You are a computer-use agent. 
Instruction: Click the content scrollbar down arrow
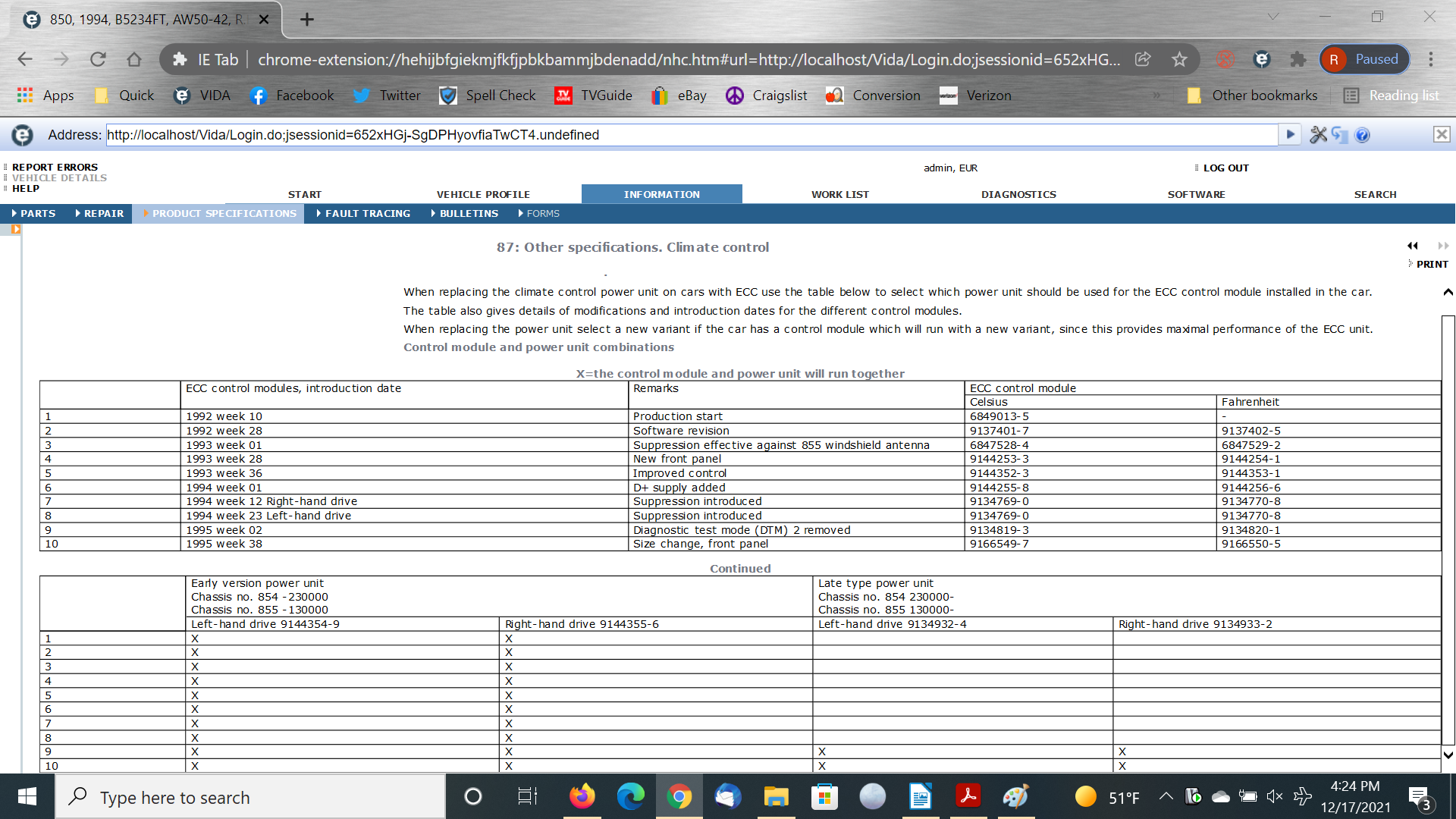click(x=1448, y=755)
